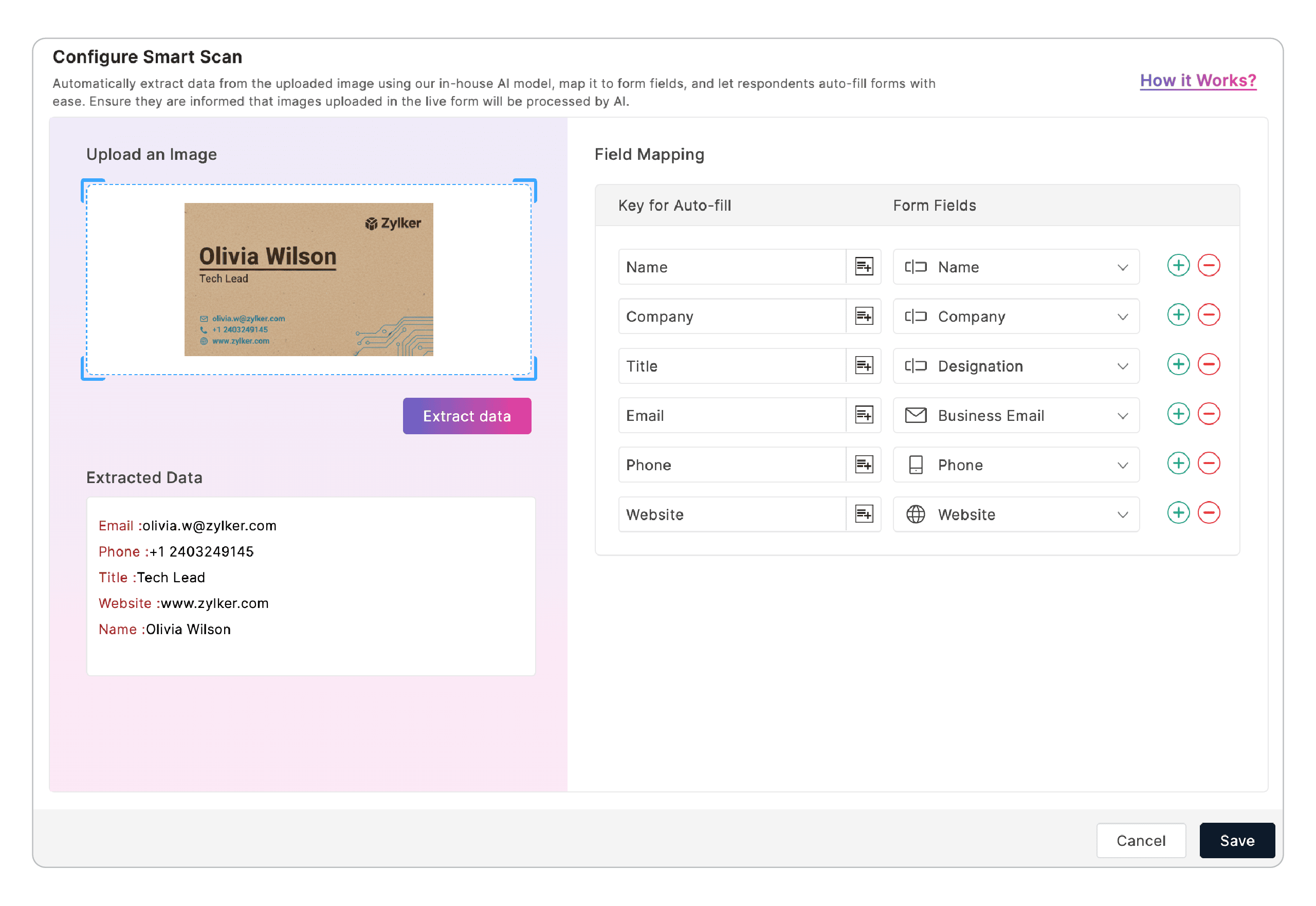Open the How it Works link

click(1197, 81)
